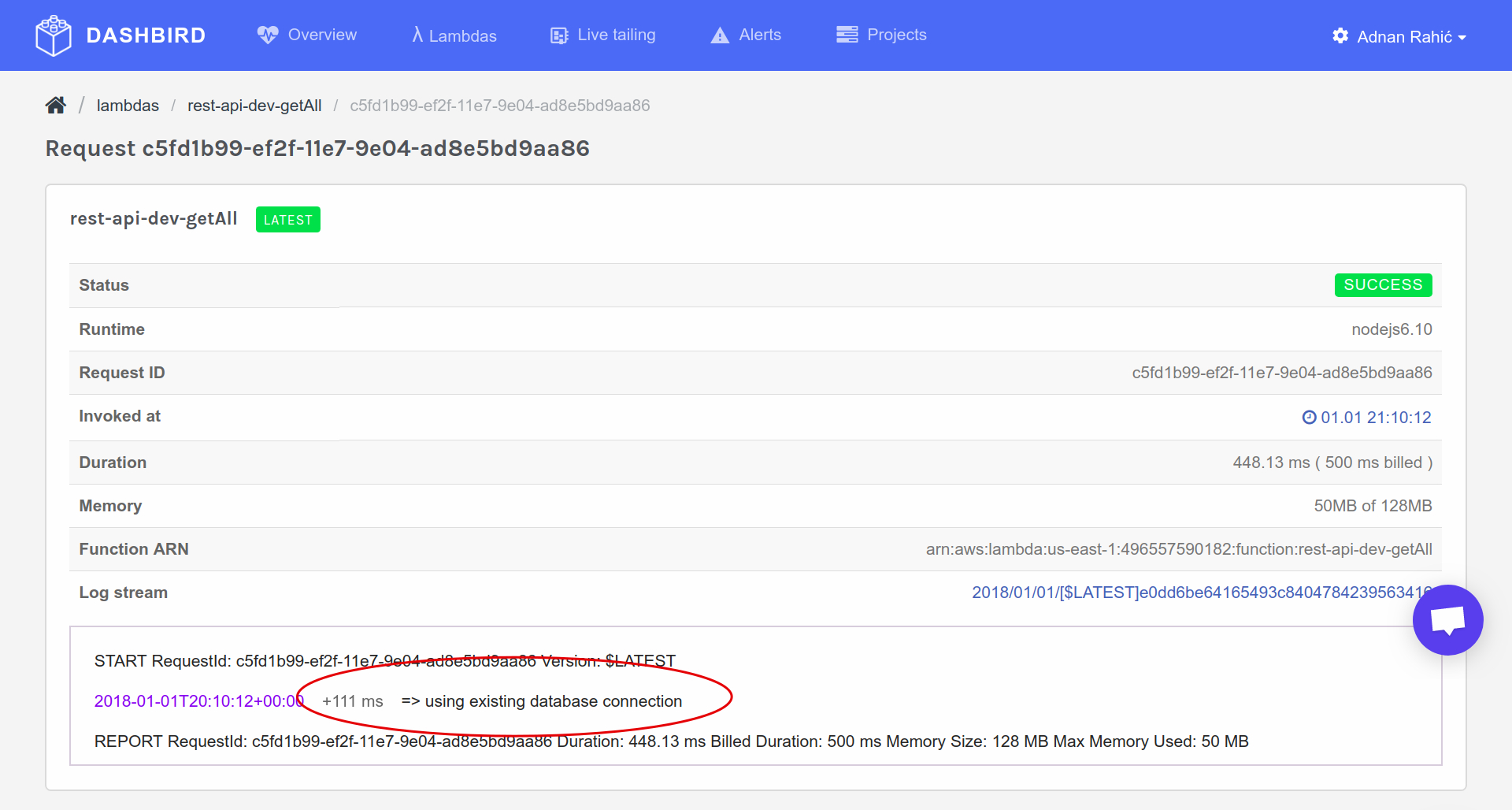Open the chat support bubble
1512x810 pixels.
point(1447,620)
